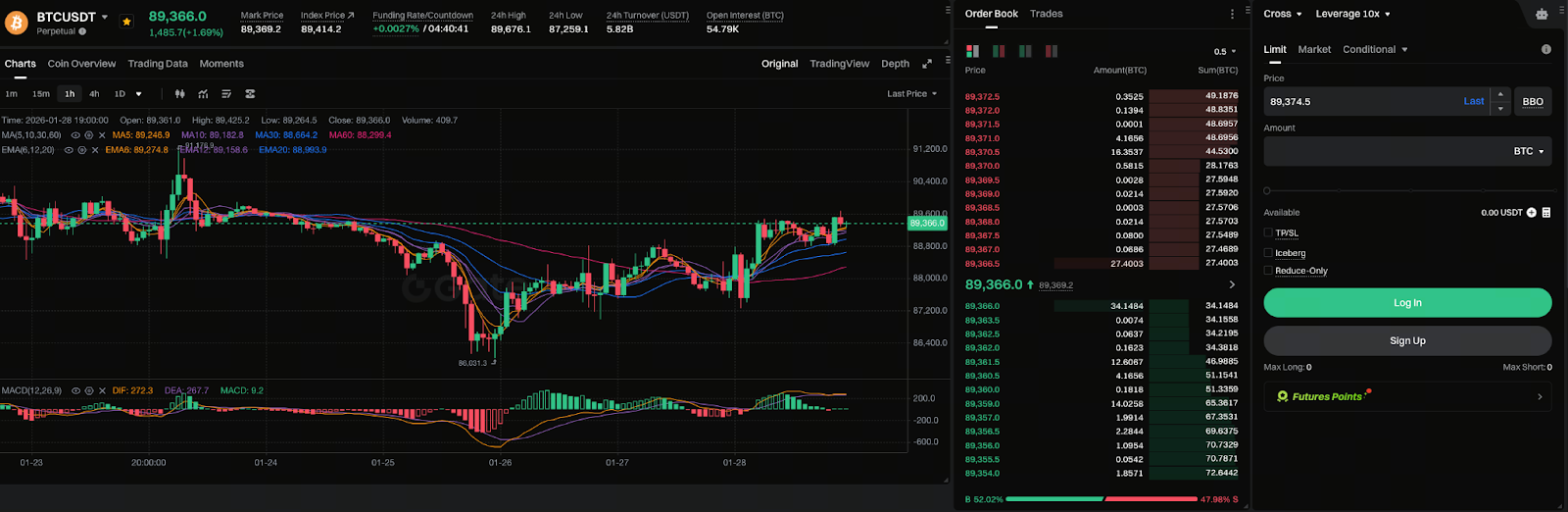Open MACD(12,26,9) indicator settings
1568x512 pixels.
[x=89, y=390]
